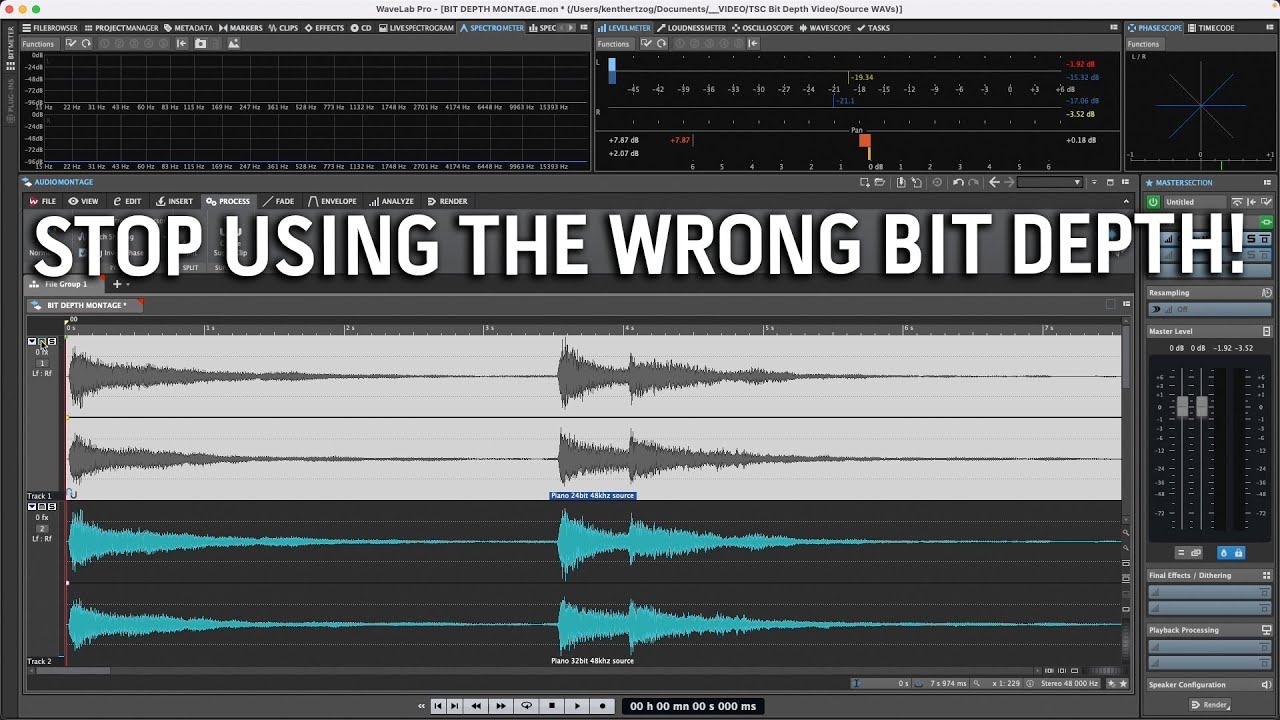Collapse the transport bar with the double-chevron

(421, 706)
